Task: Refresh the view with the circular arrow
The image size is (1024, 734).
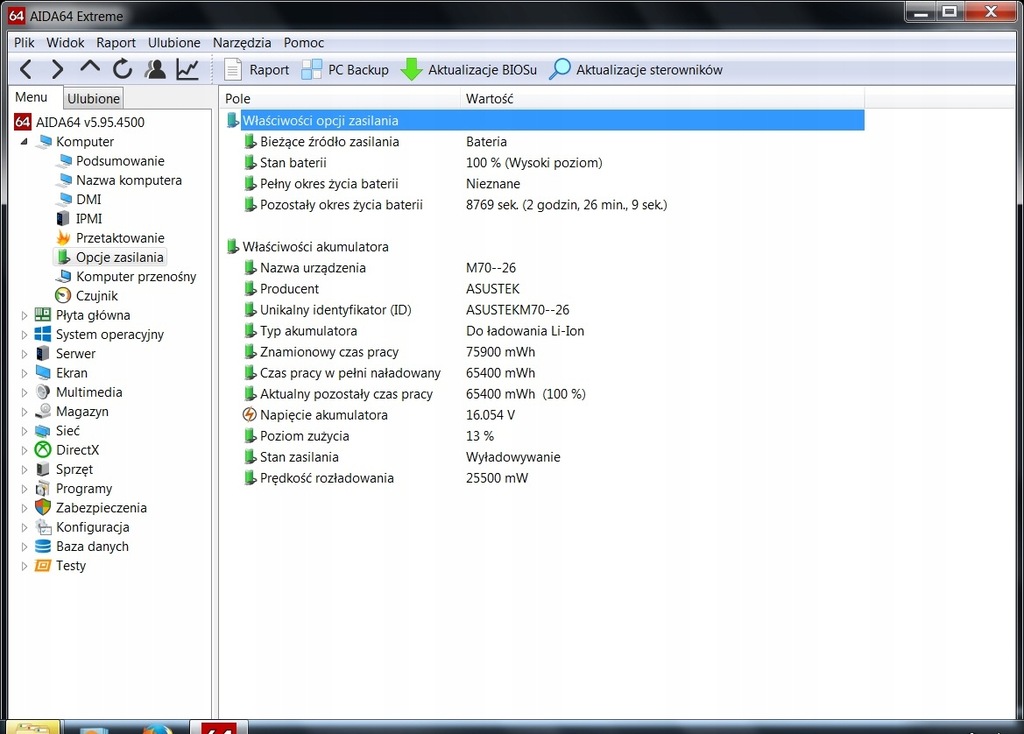Action: click(x=122, y=69)
